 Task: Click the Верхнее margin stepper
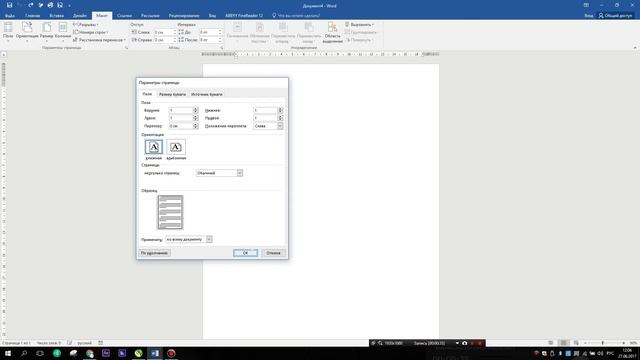click(x=196, y=110)
